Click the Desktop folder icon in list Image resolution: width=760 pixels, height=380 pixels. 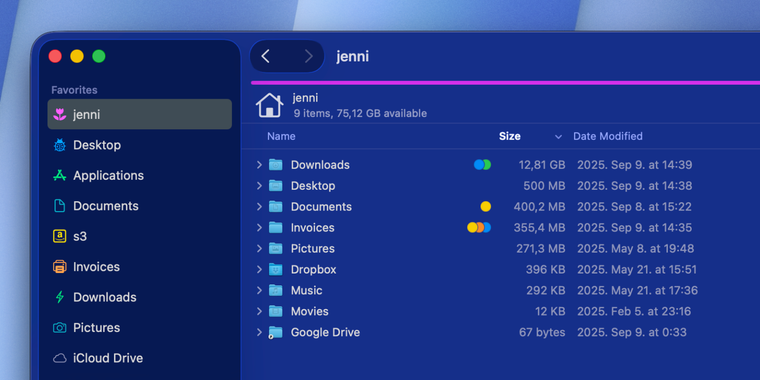[x=276, y=186]
